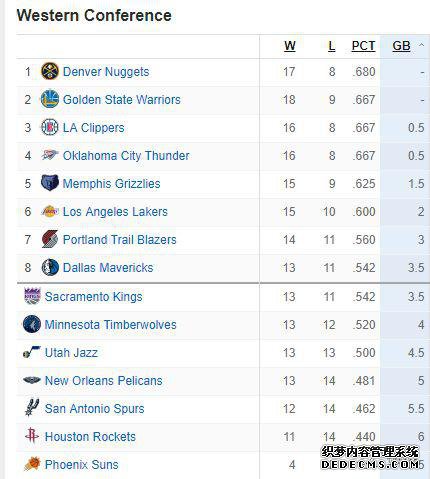The image size is (430, 479).
Task: Click the Denver Nuggets team logo
Action: pos(50,71)
